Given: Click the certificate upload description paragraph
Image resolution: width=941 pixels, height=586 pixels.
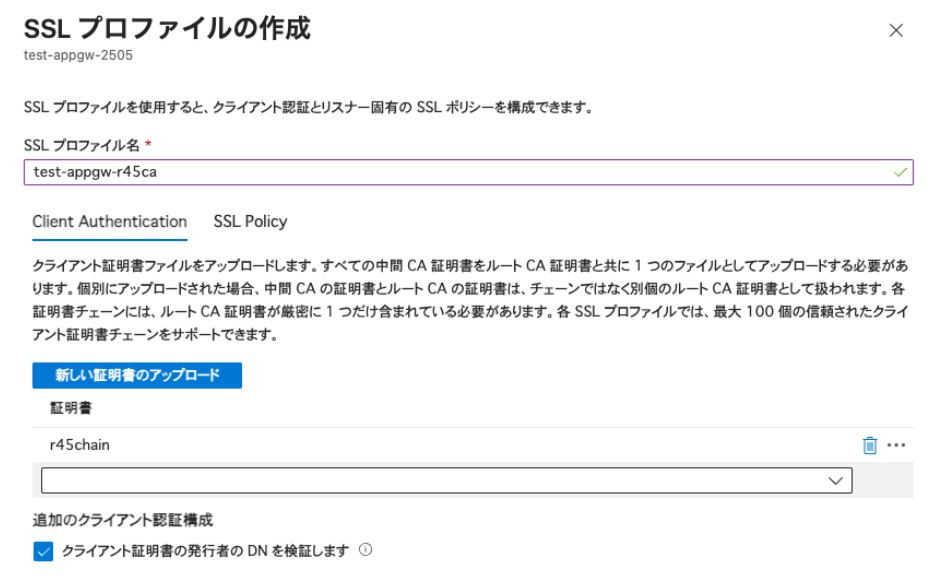Looking at the screenshot, I should click(470, 300).
